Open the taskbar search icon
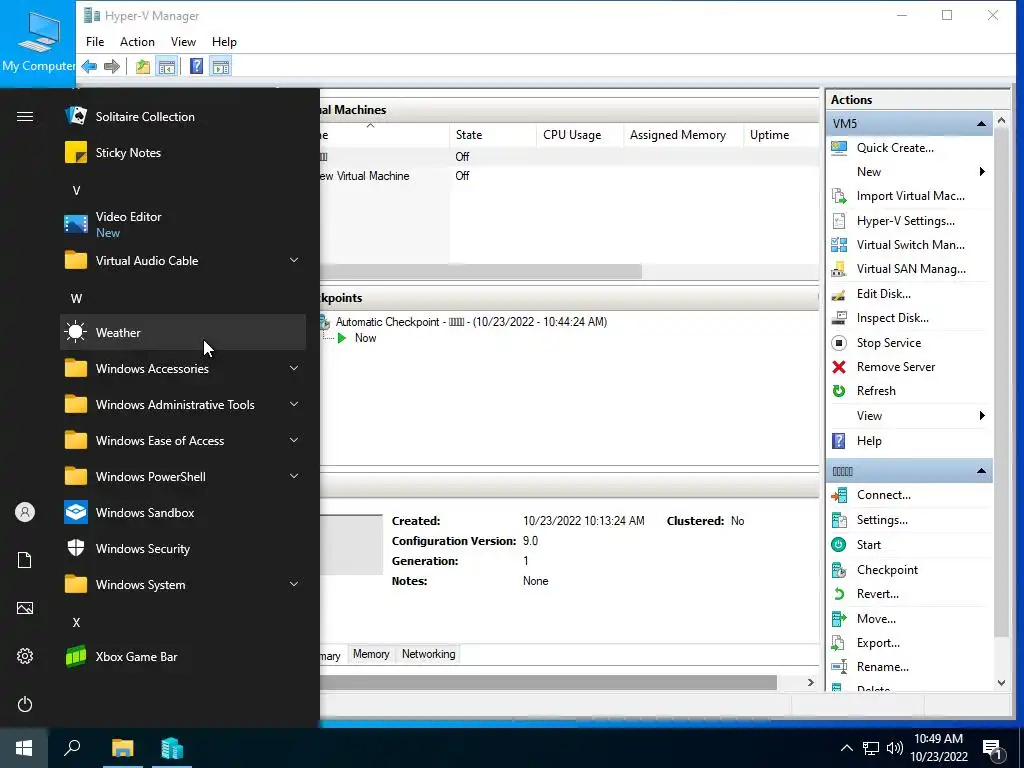1024x768 pixels. coord(72,748)
